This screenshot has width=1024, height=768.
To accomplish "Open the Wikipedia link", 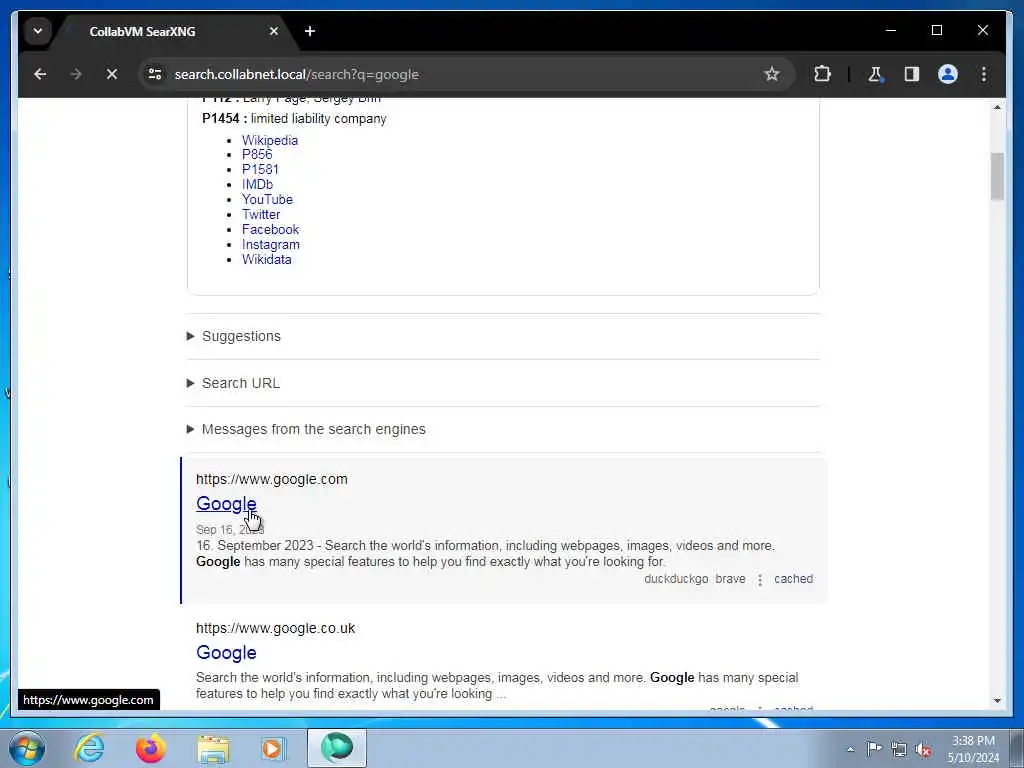I will 270,140.
